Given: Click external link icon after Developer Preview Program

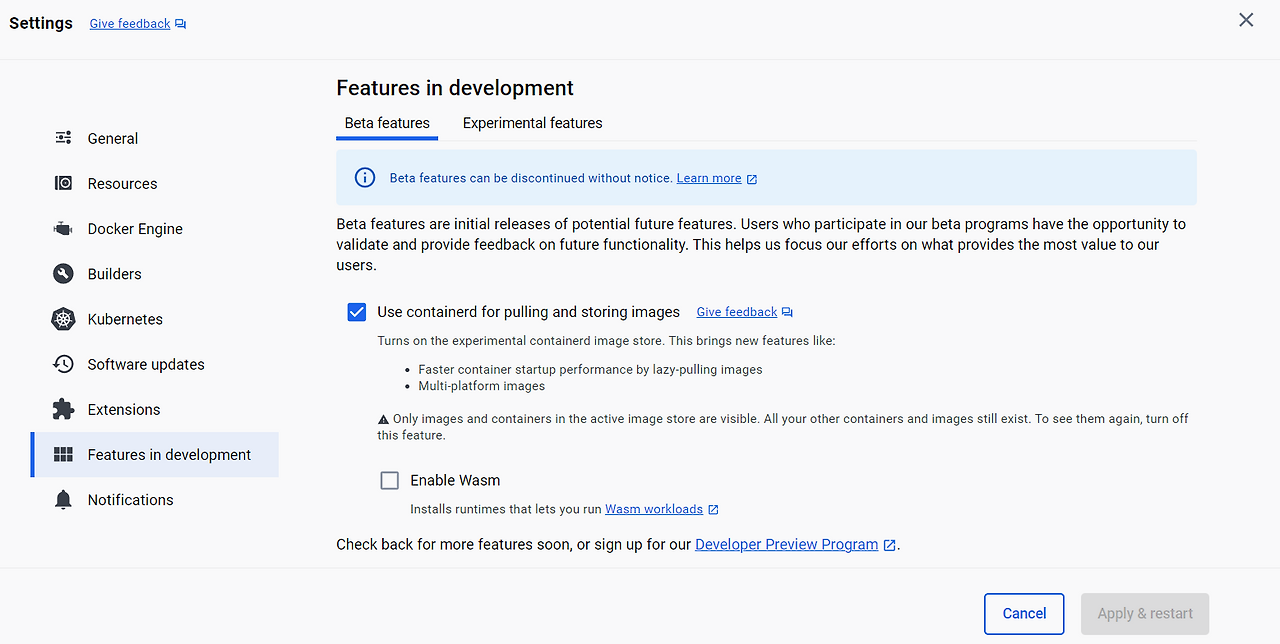Looking at the screenshot, I should pos(889,545).
